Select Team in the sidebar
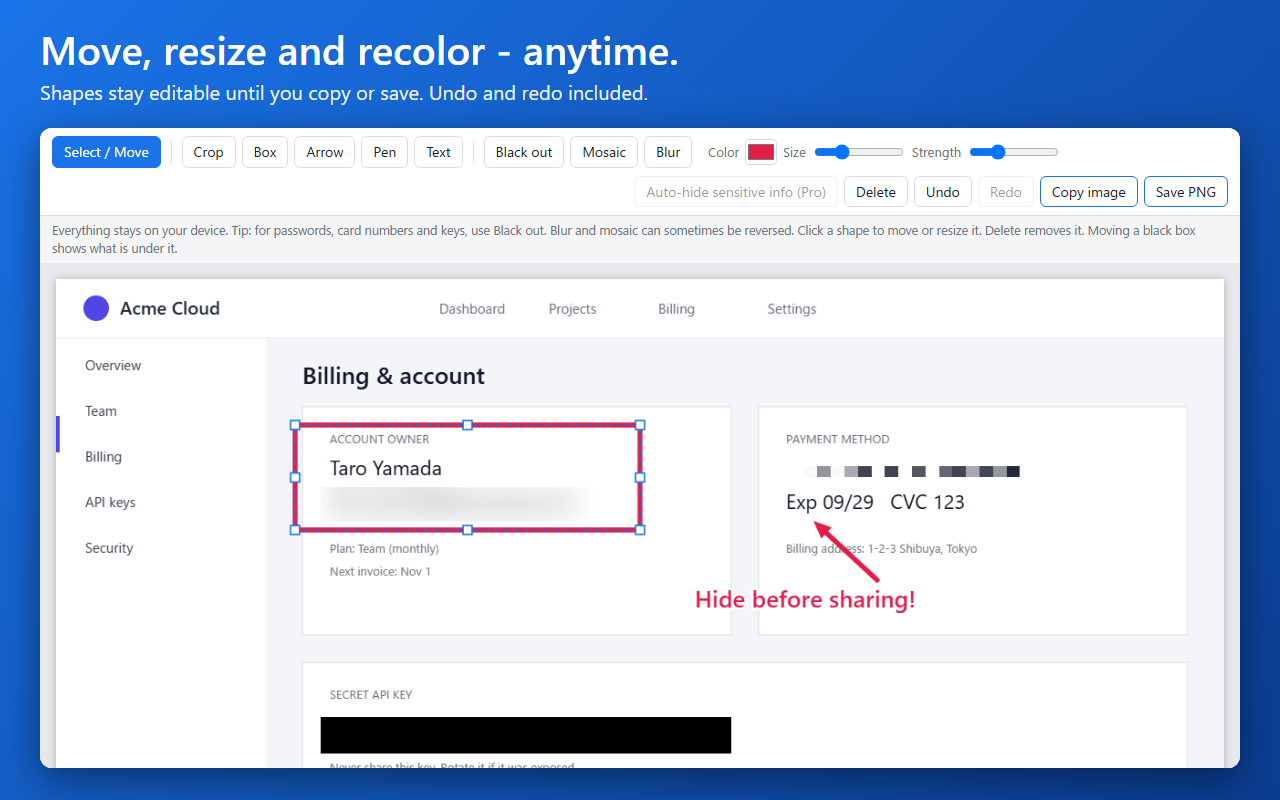This screenshot has height=800, width=1280. [101, 411]
